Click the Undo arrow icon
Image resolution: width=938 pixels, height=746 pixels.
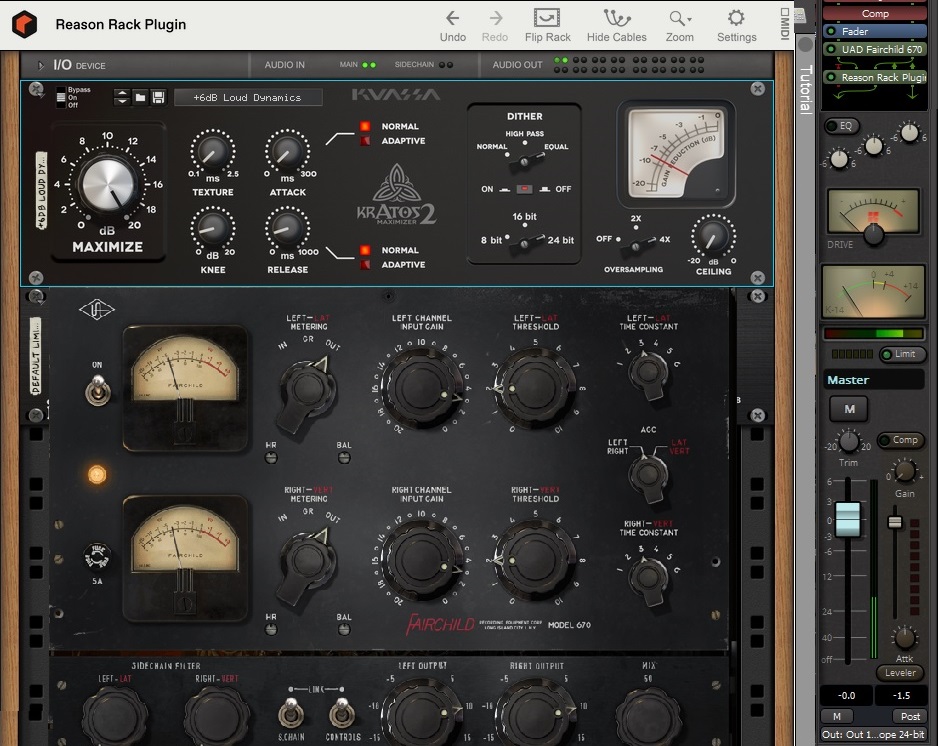coord(452,18)
